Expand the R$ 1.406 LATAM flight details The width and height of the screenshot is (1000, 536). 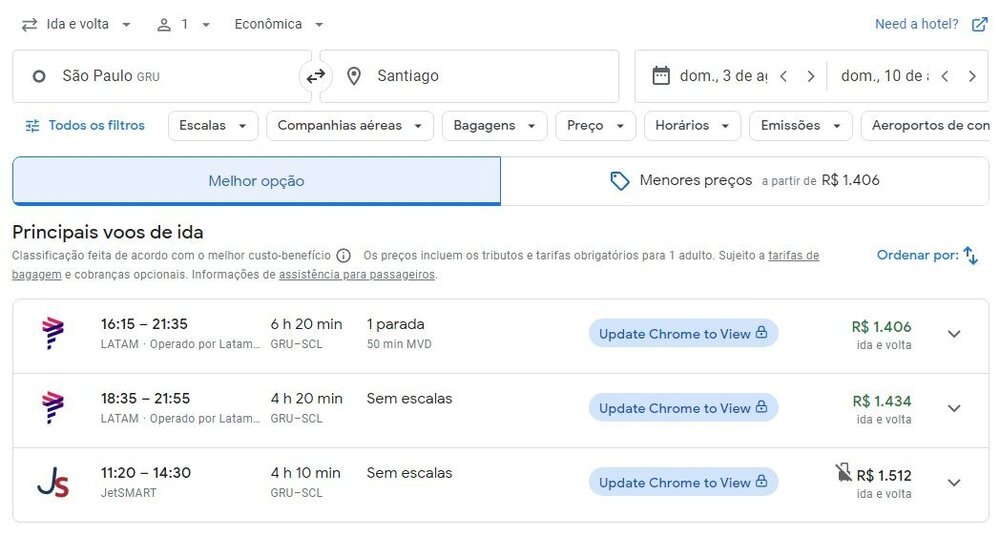tap(954, 334)
